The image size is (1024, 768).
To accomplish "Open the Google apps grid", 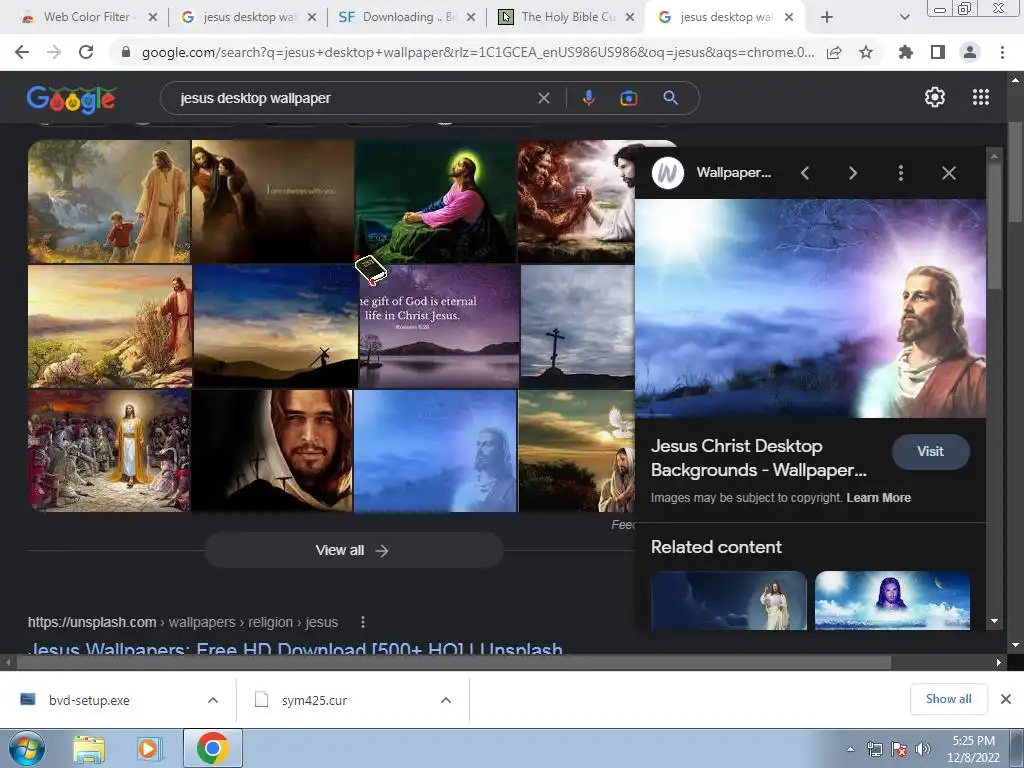I will point(981,97).
